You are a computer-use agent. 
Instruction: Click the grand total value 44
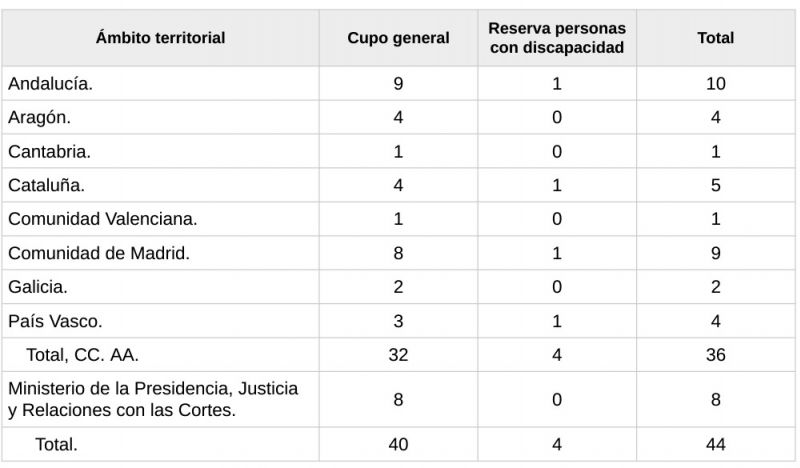coord(716,445)
